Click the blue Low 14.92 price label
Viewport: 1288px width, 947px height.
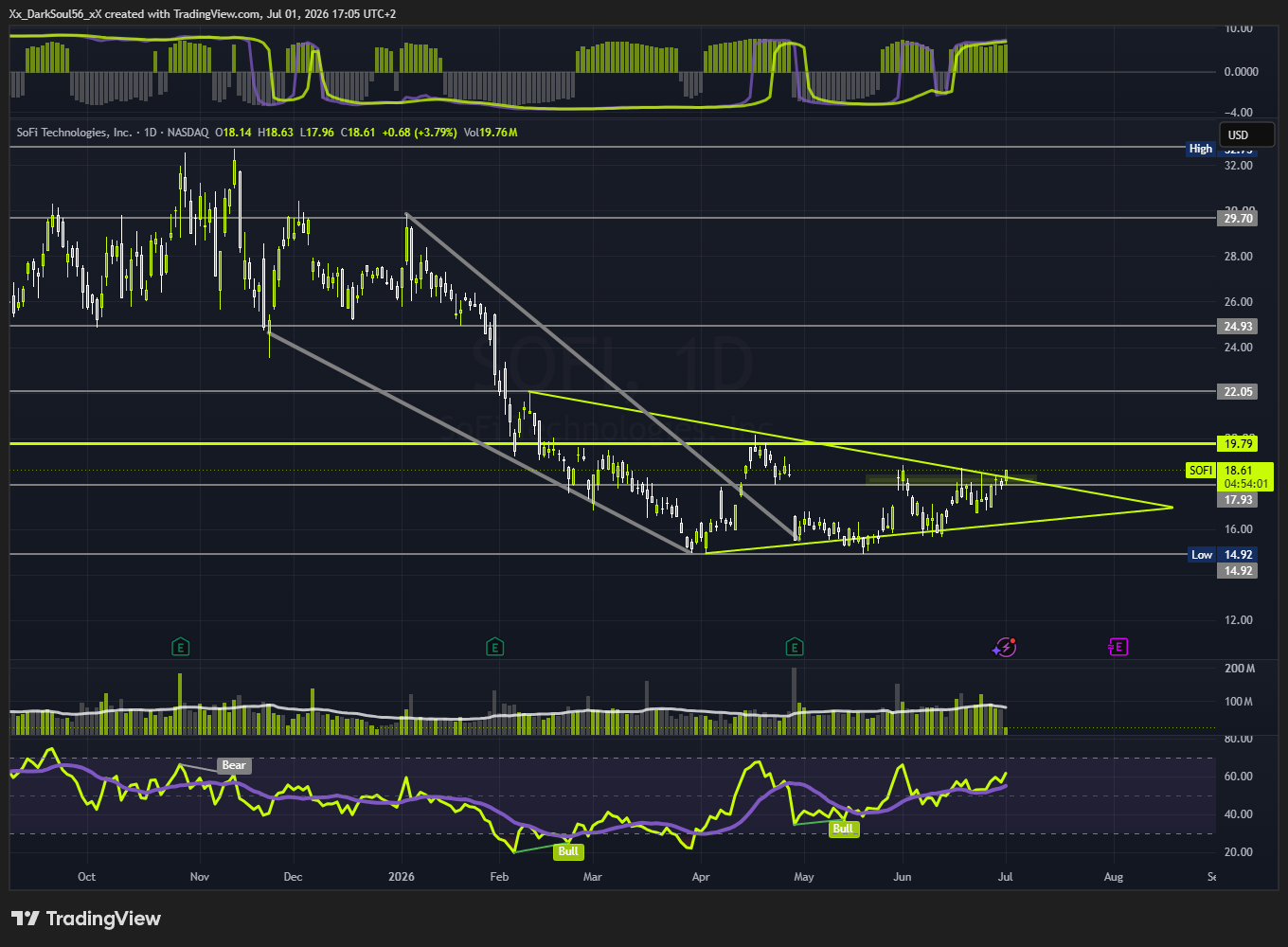[x=1223, y=555]
